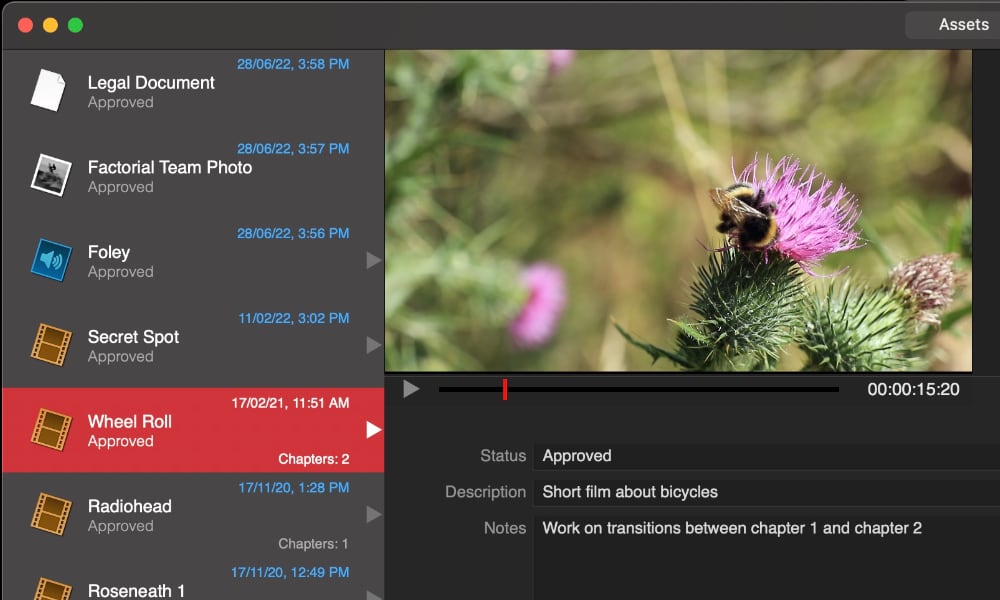Viewport: 1000px width, 600px height.
Task: Select the Secret Spot asset title
Action: [133, 337]
